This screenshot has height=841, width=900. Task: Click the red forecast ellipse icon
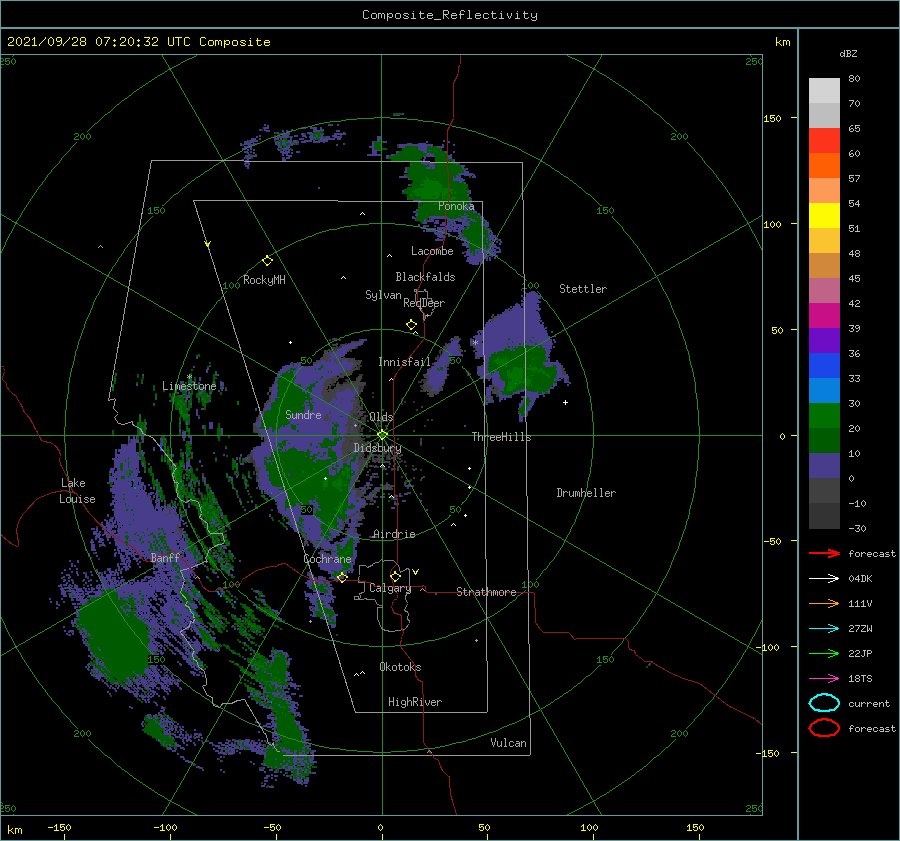(x=824, y=728)
